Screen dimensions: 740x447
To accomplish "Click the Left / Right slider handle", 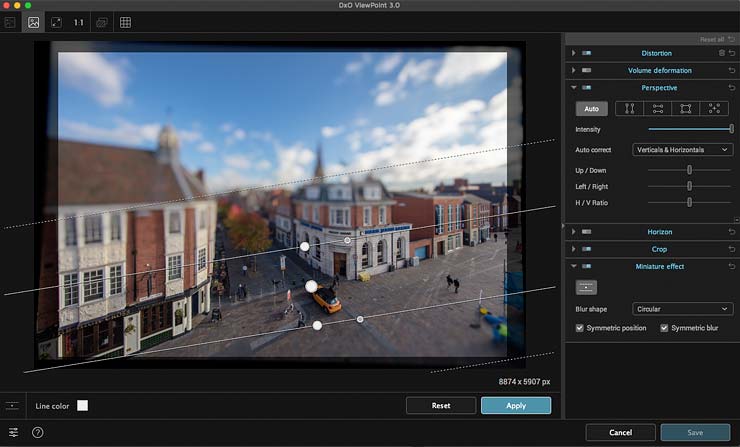I will coord(690,186).
